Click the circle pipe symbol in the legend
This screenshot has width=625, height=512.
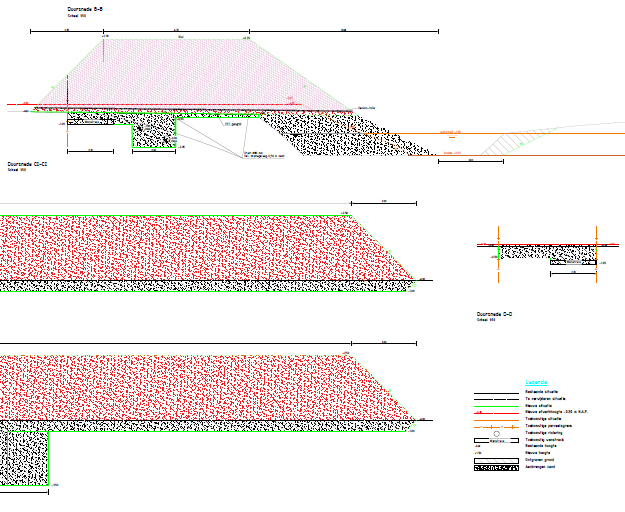[x=495, y=432]
